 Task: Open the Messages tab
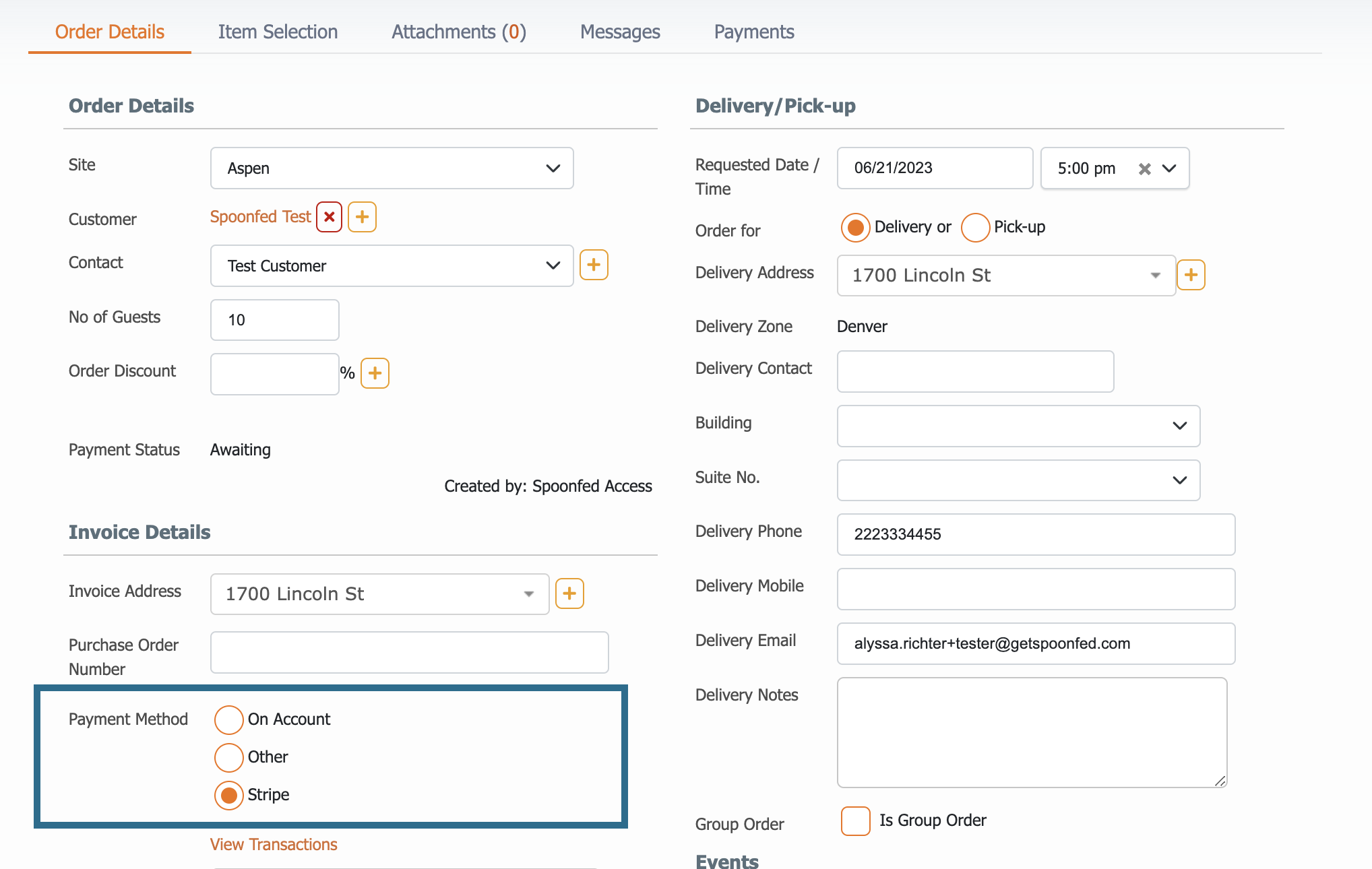pyautogui.click(x=620, y=32)
